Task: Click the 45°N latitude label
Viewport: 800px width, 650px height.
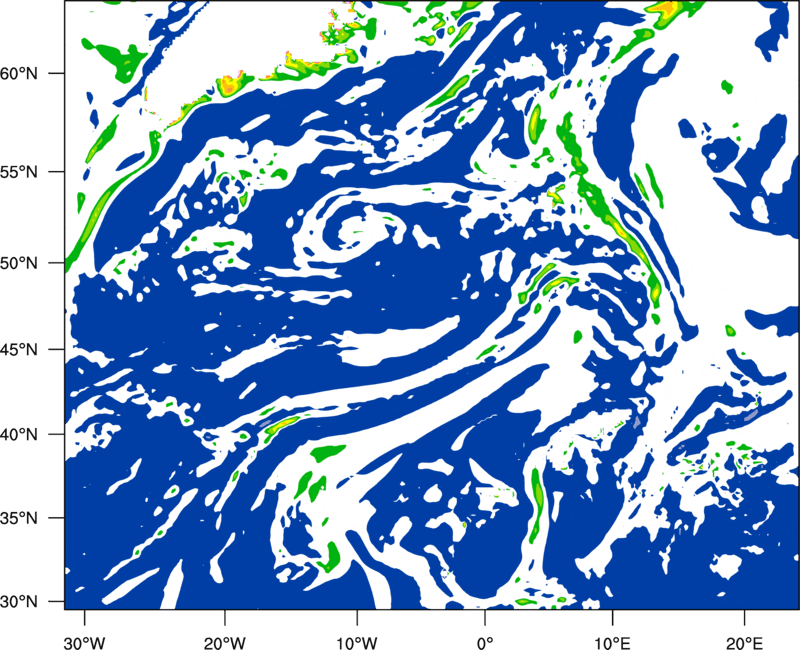Action: [19, 350]
